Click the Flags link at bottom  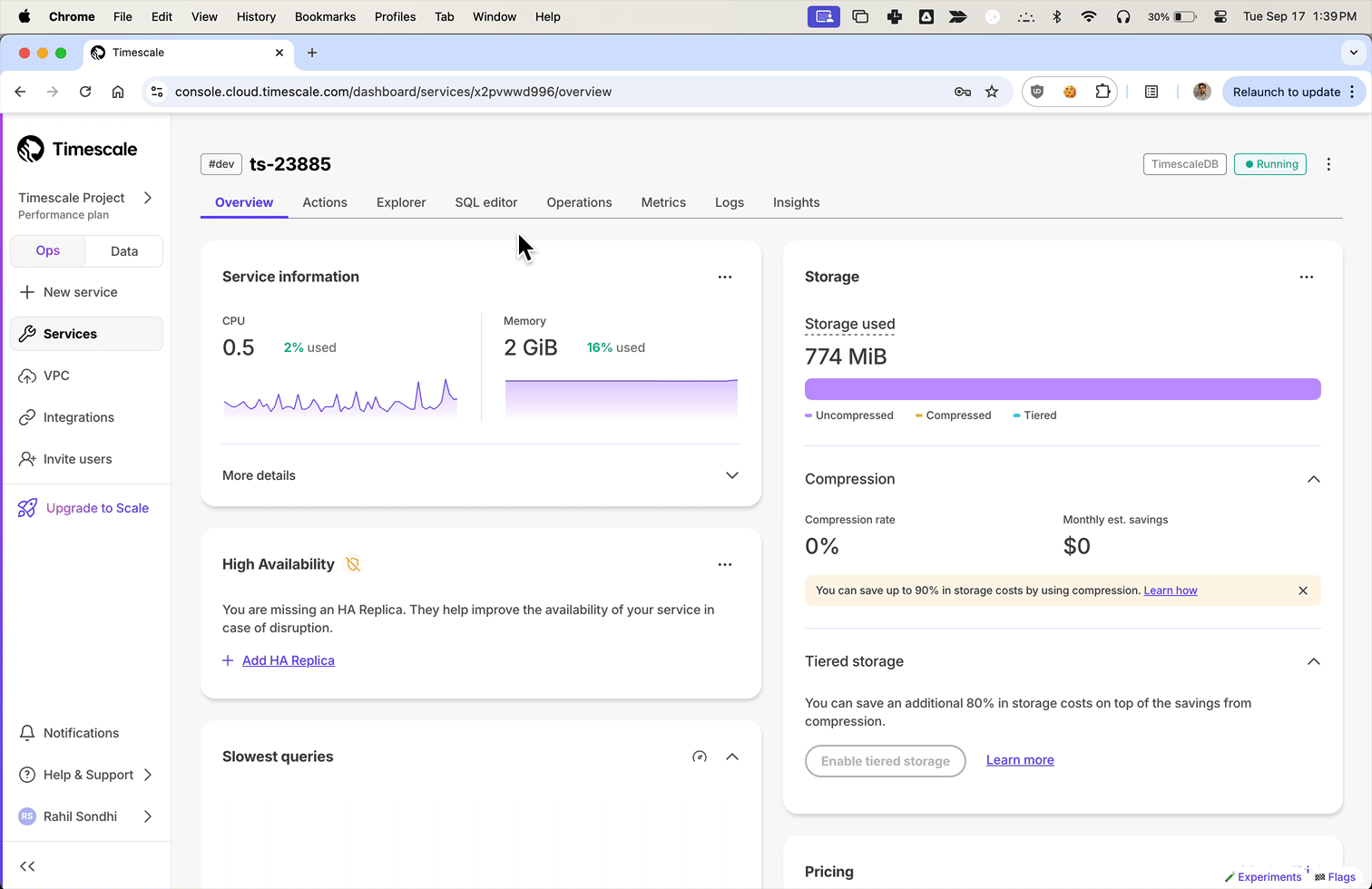(x=1335, y=877)
